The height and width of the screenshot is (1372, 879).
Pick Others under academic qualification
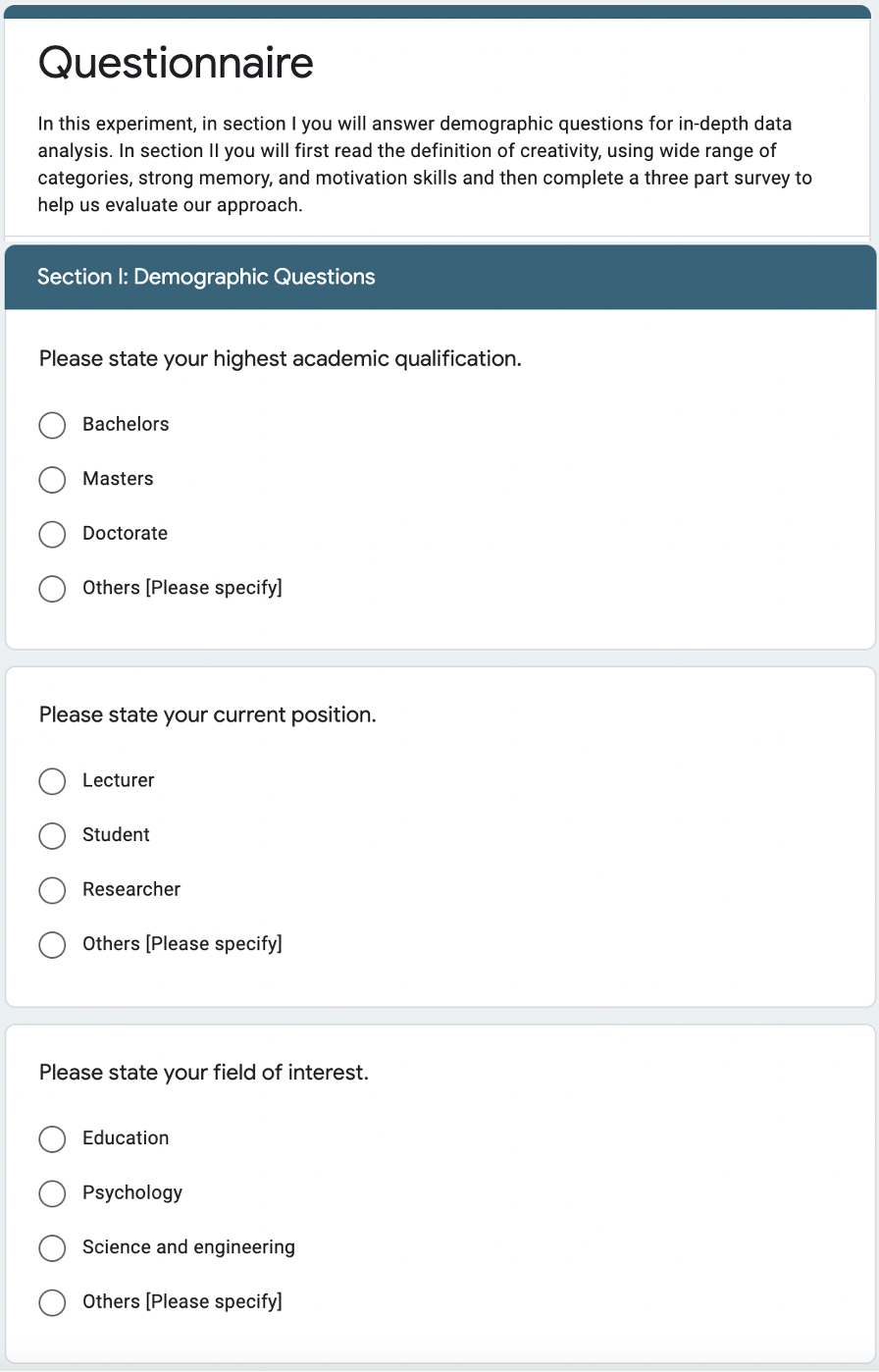52,589
